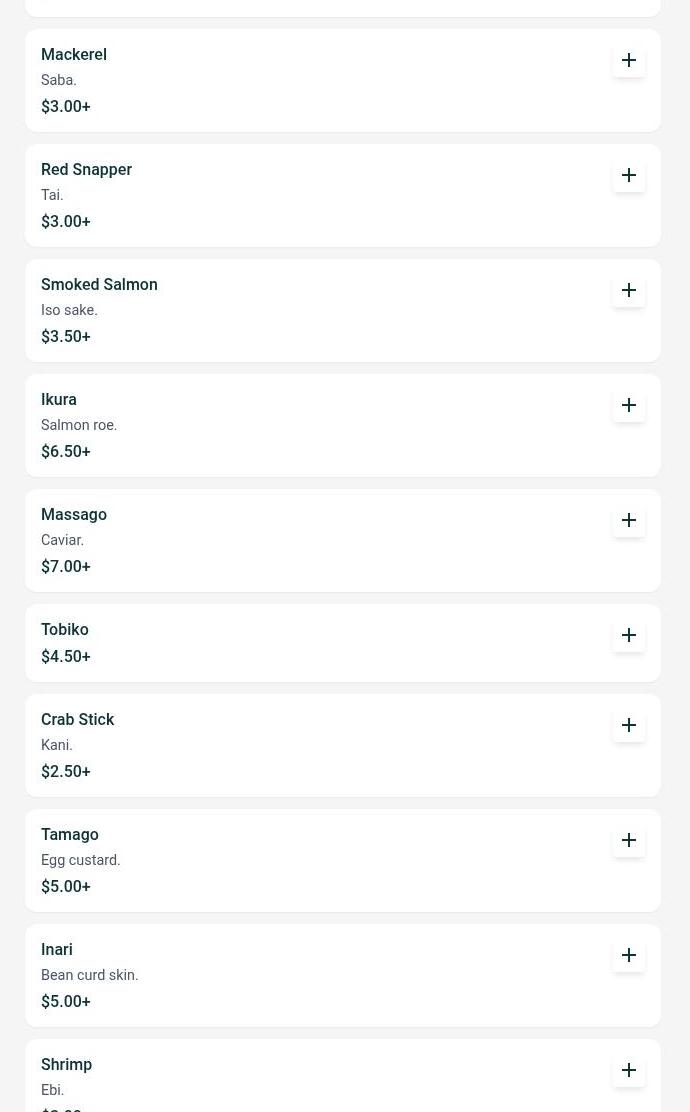Click the Tamago egg custard description
The height and width of the screenshot is (1112, 690).
point(80,860)
